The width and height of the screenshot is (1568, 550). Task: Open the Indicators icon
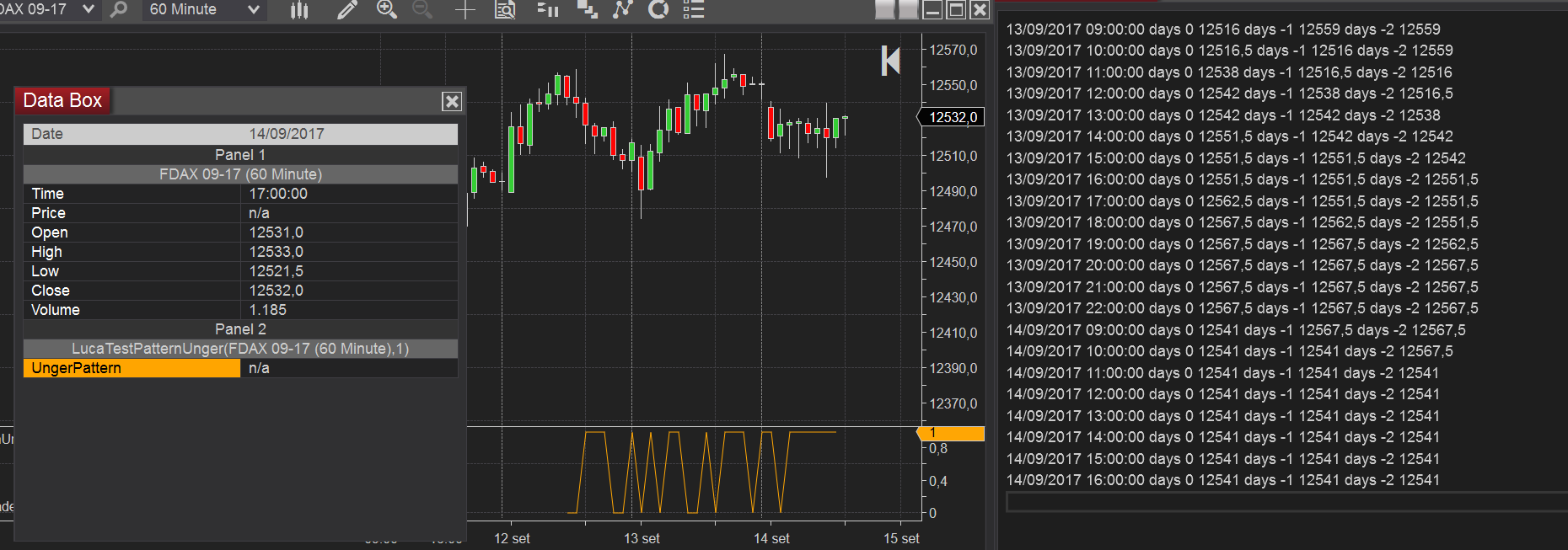[622, 9]
